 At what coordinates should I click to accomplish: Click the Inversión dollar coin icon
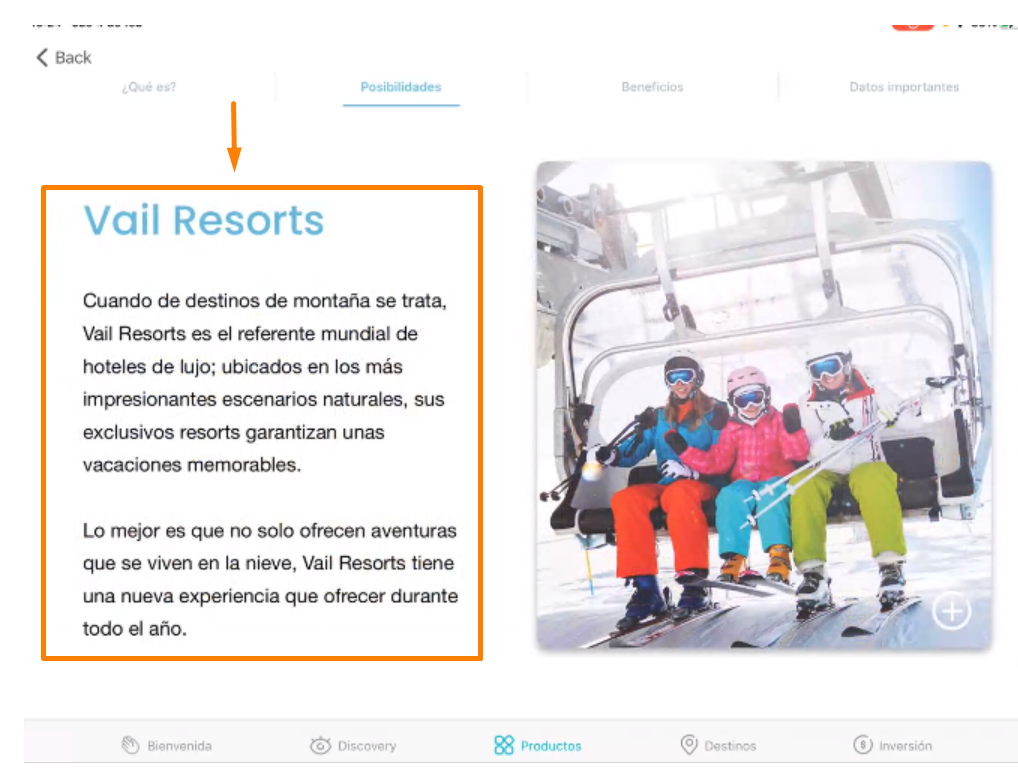coord(863,744)
